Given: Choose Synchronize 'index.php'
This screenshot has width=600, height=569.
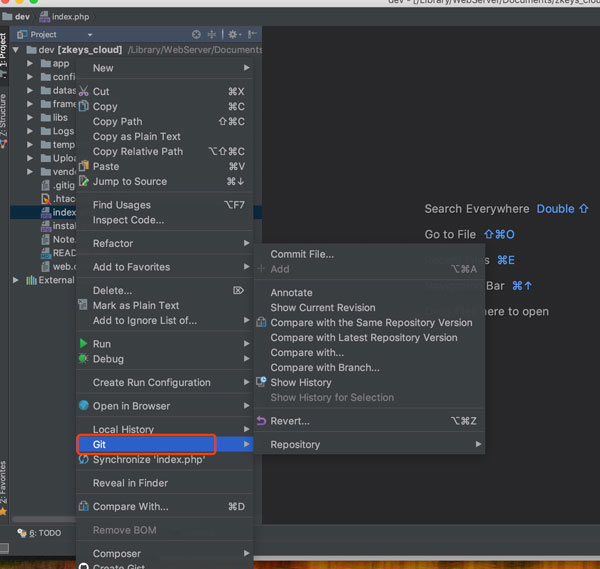Looking at the screenshot, I should pyautogui.click(x=165, y=459).
